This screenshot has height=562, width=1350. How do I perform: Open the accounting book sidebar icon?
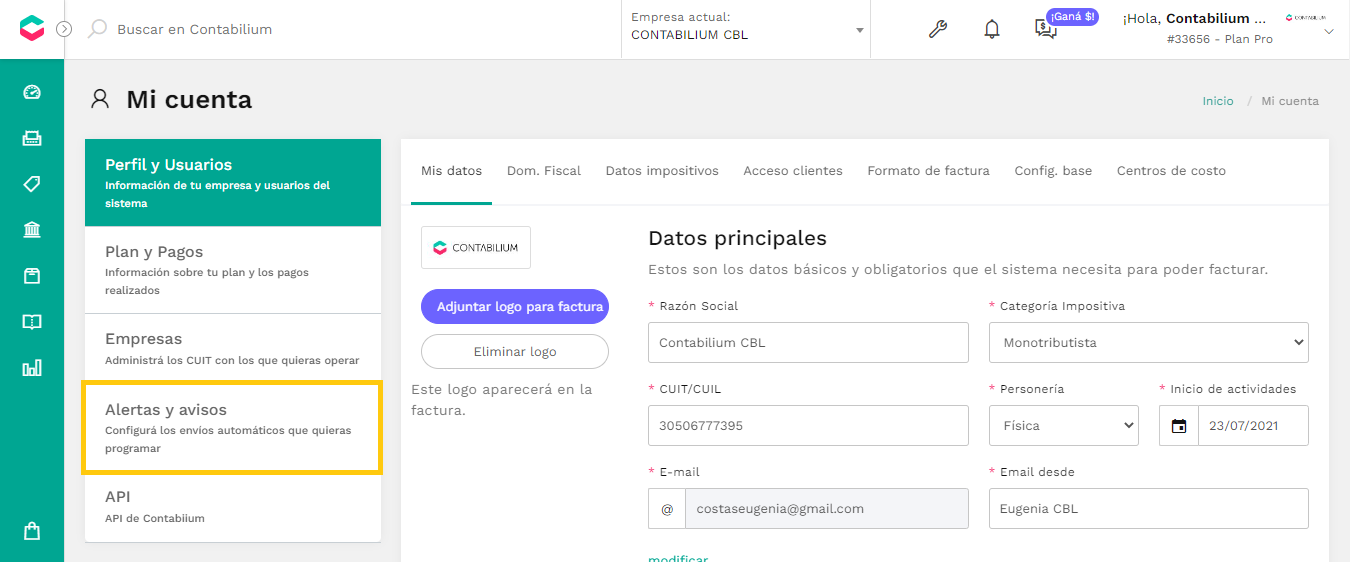tap(32, 322)
